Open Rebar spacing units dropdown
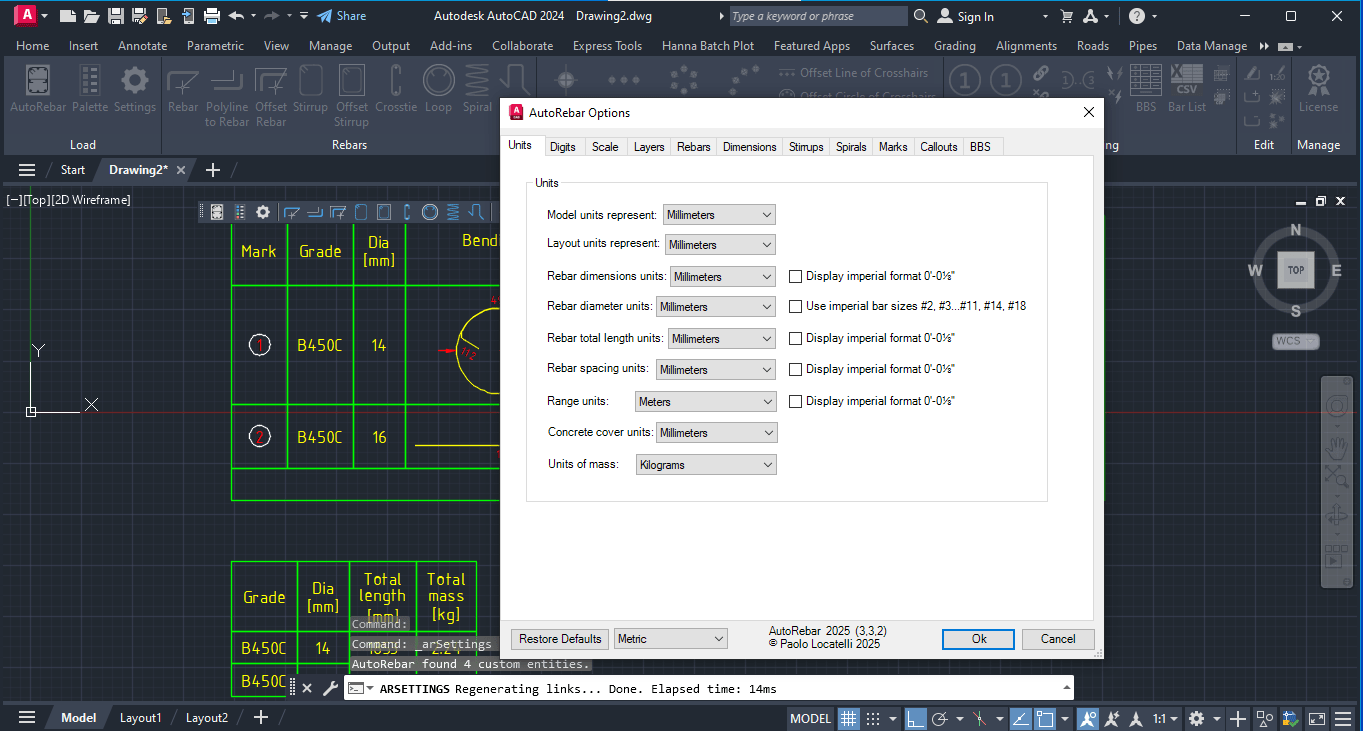 pos(716,370)
